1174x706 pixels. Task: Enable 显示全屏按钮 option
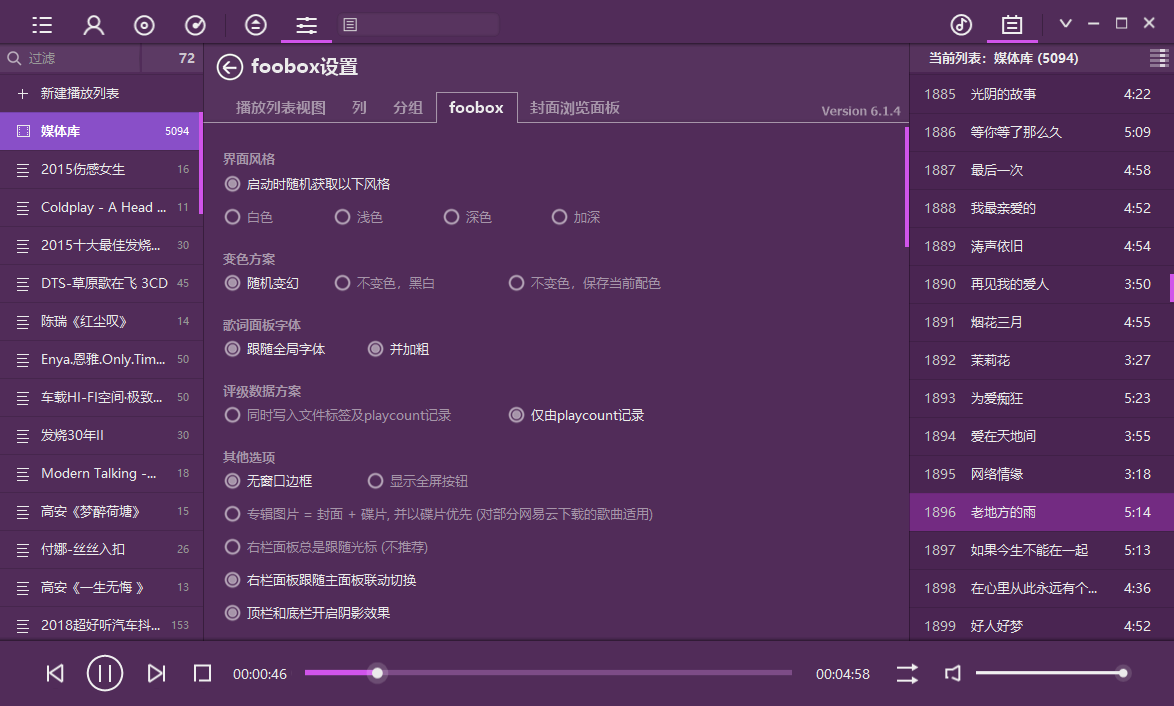point(375,481)
